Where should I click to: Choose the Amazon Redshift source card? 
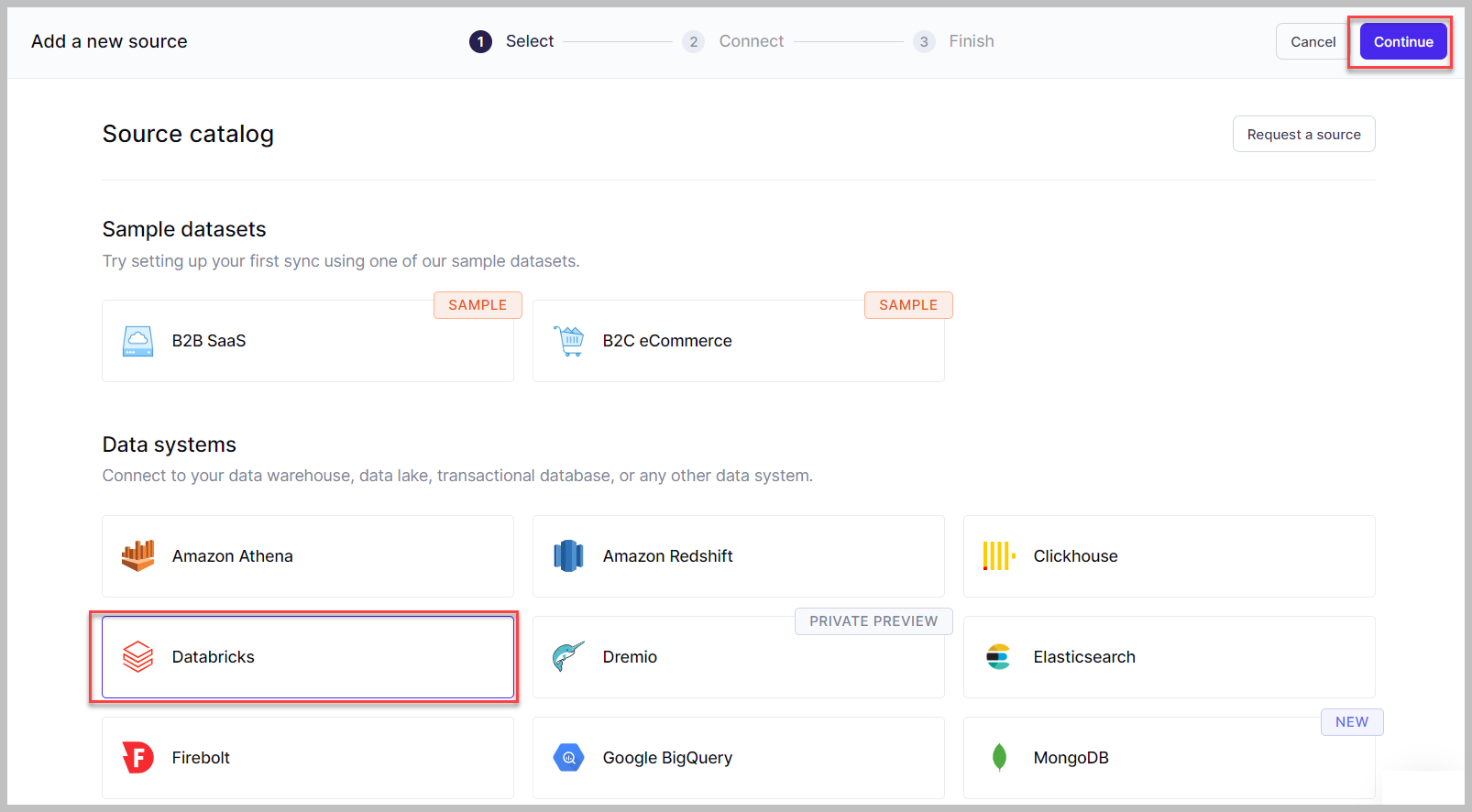point(738,556)
